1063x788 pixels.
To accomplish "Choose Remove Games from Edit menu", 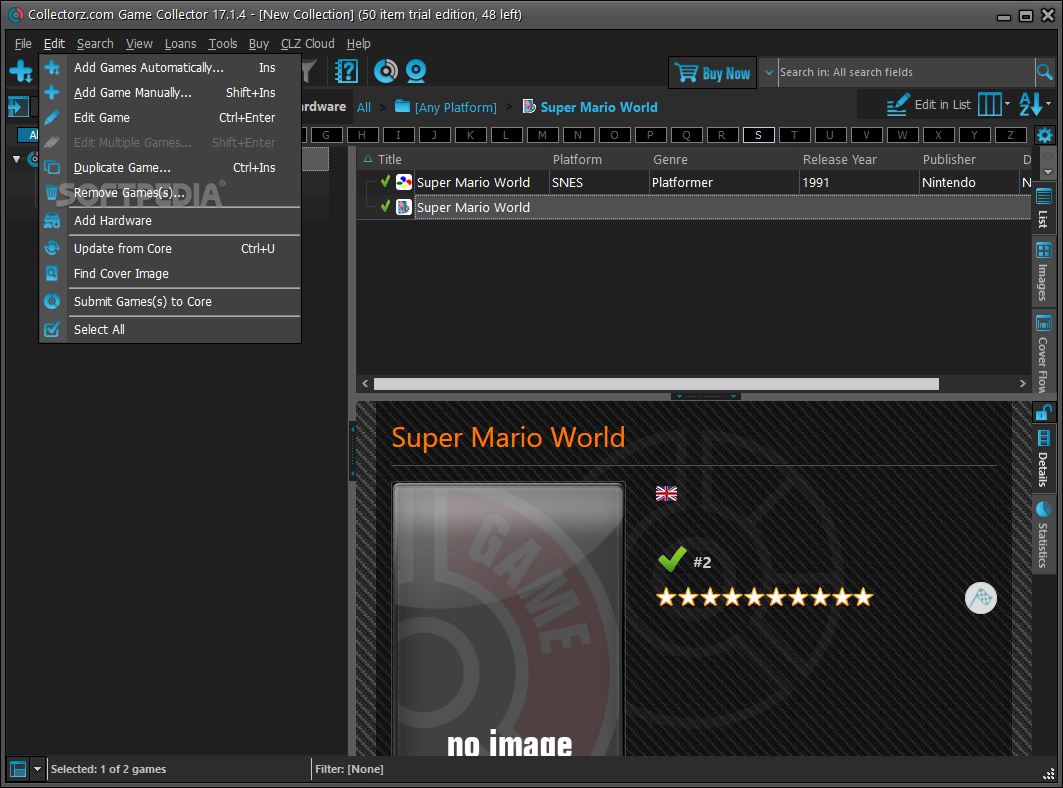I will 170,193.
